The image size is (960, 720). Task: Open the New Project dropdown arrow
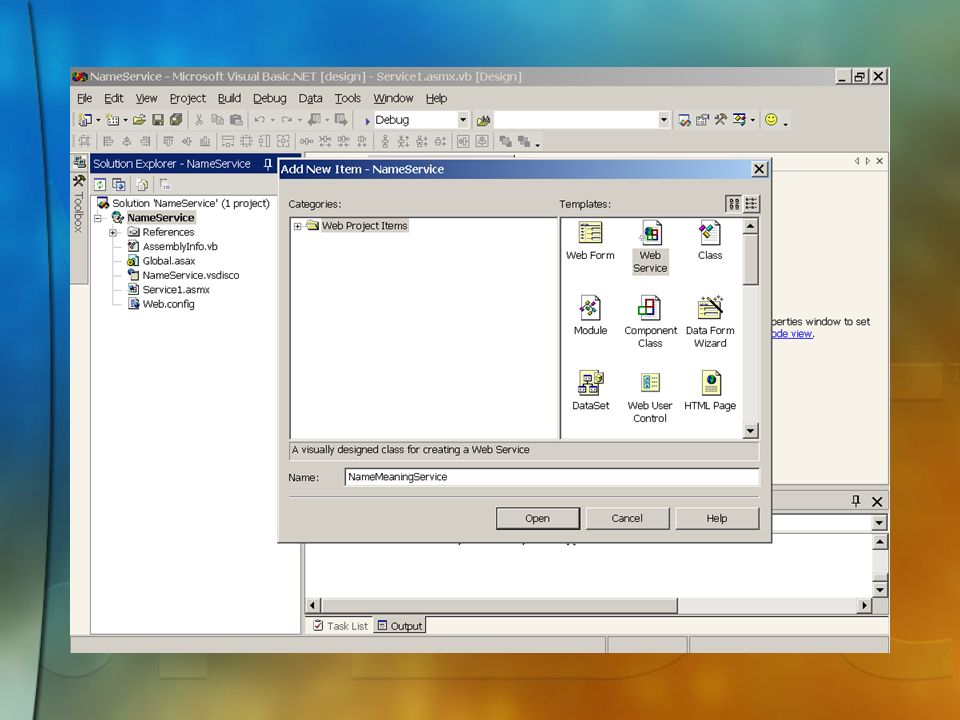pyautogui.click(x=98, y=120)
